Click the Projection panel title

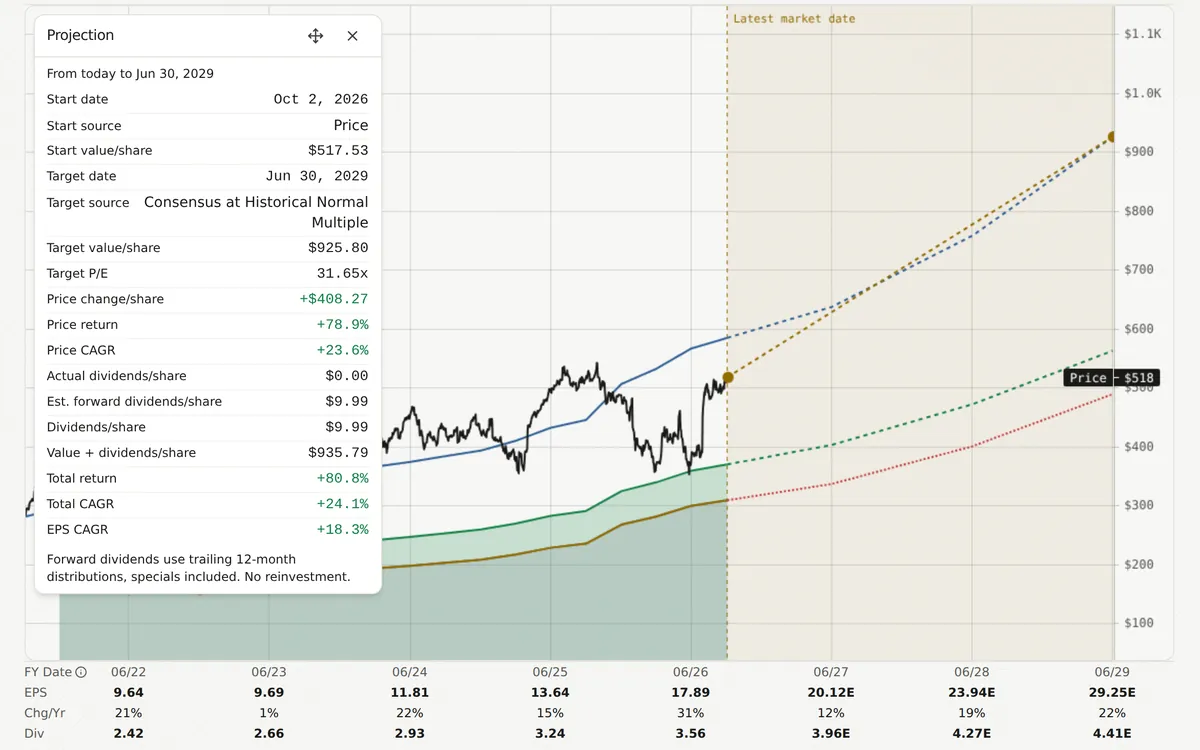80,35
